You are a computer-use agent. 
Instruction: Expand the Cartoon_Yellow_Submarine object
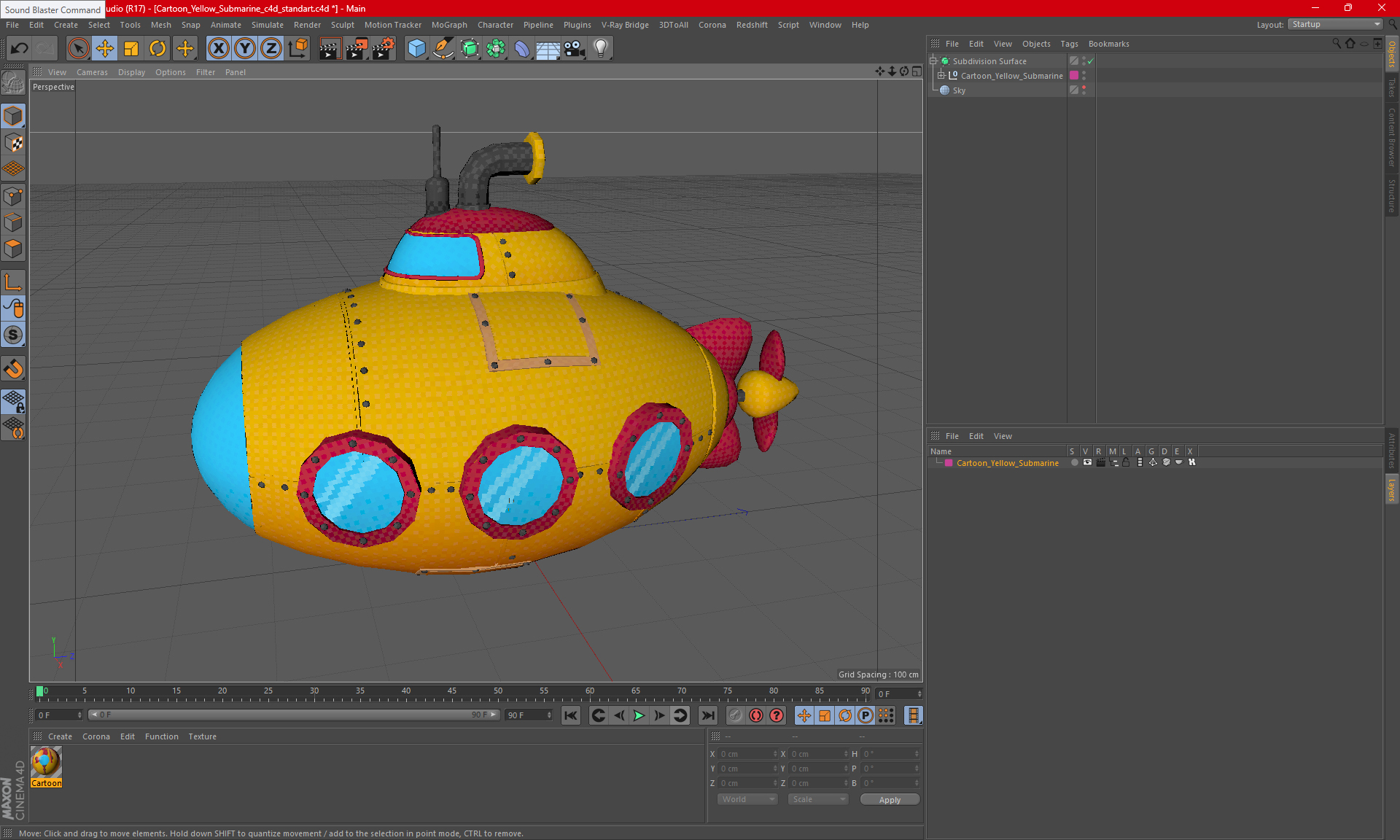941,76
